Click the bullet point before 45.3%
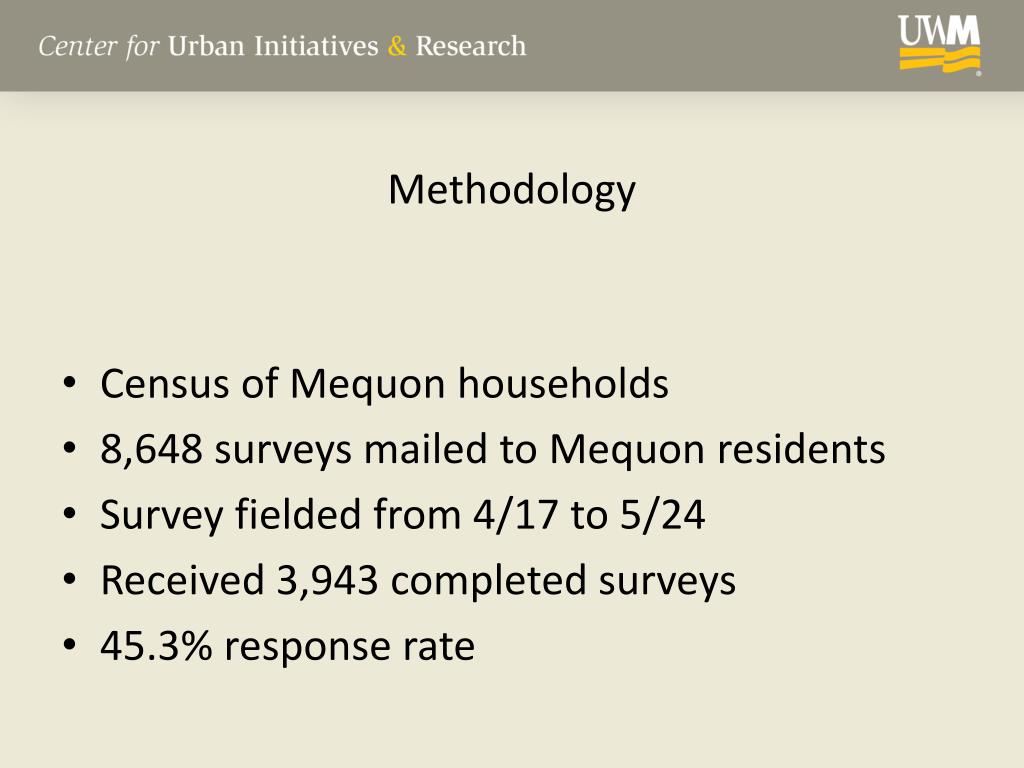The image size is (1024, 768). [70, 645]
